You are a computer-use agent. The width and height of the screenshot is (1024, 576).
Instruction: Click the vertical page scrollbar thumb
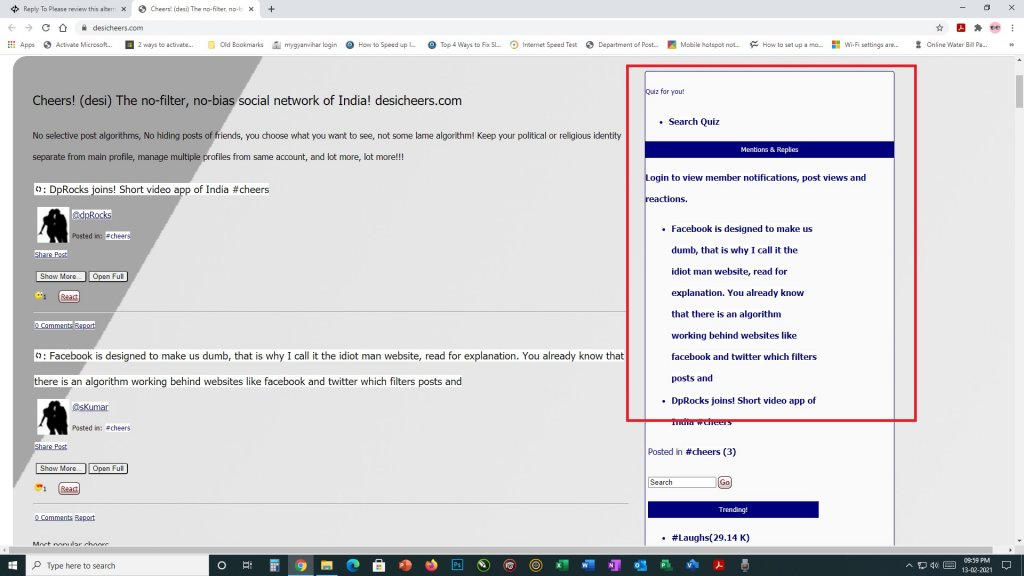[1019, 91]
